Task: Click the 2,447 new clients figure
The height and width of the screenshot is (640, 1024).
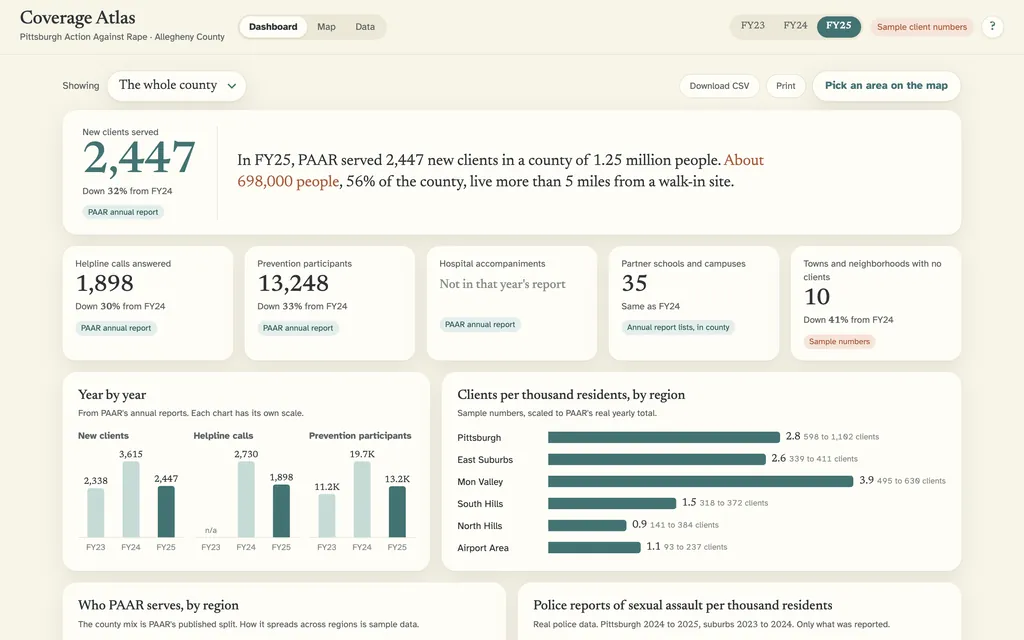Action: tap(139, 158)
